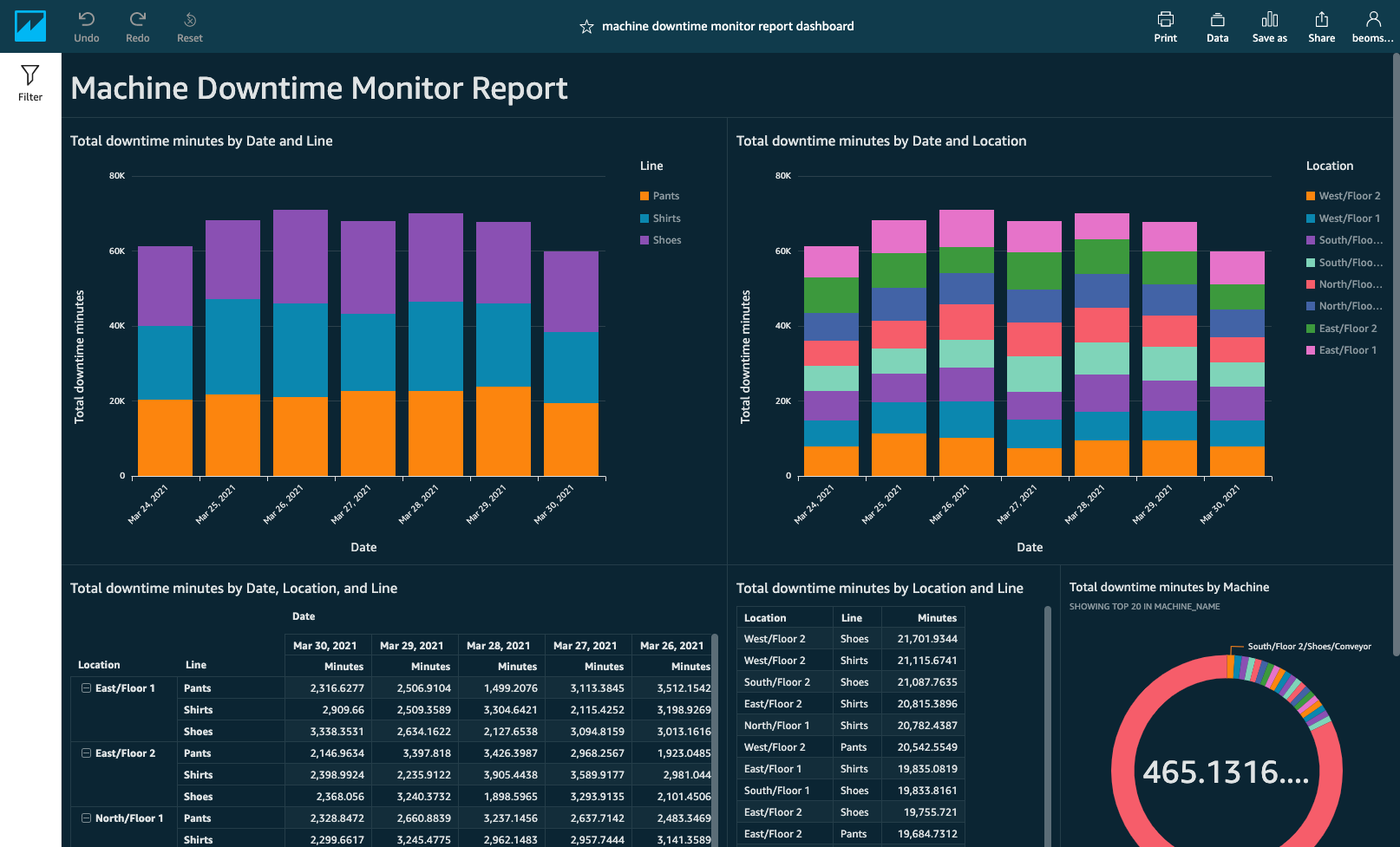Screen dimensions: 1400x847
Task: Hide the Shoes series via the legend
Action: tap(666, 239)
